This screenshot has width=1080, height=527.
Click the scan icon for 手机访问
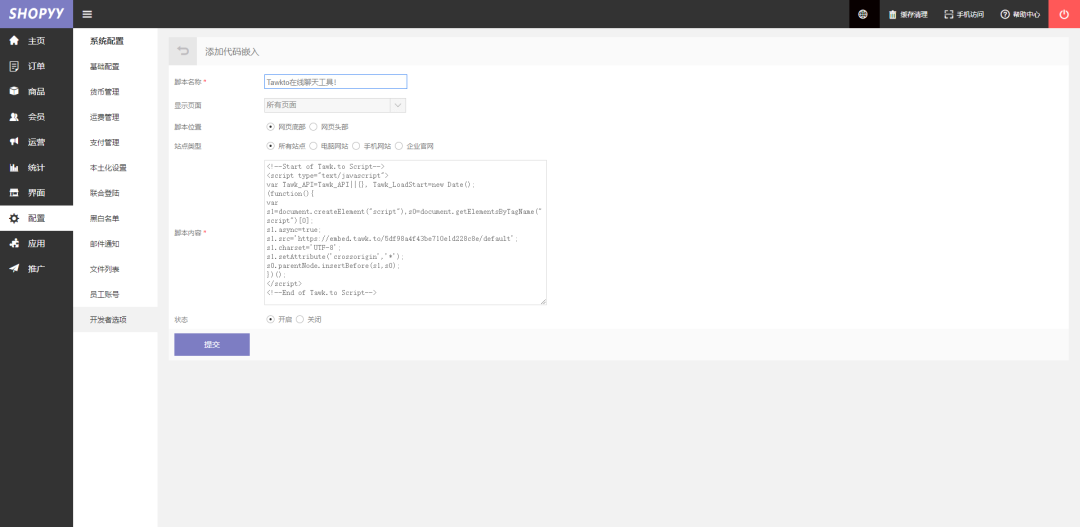point(948,14)
